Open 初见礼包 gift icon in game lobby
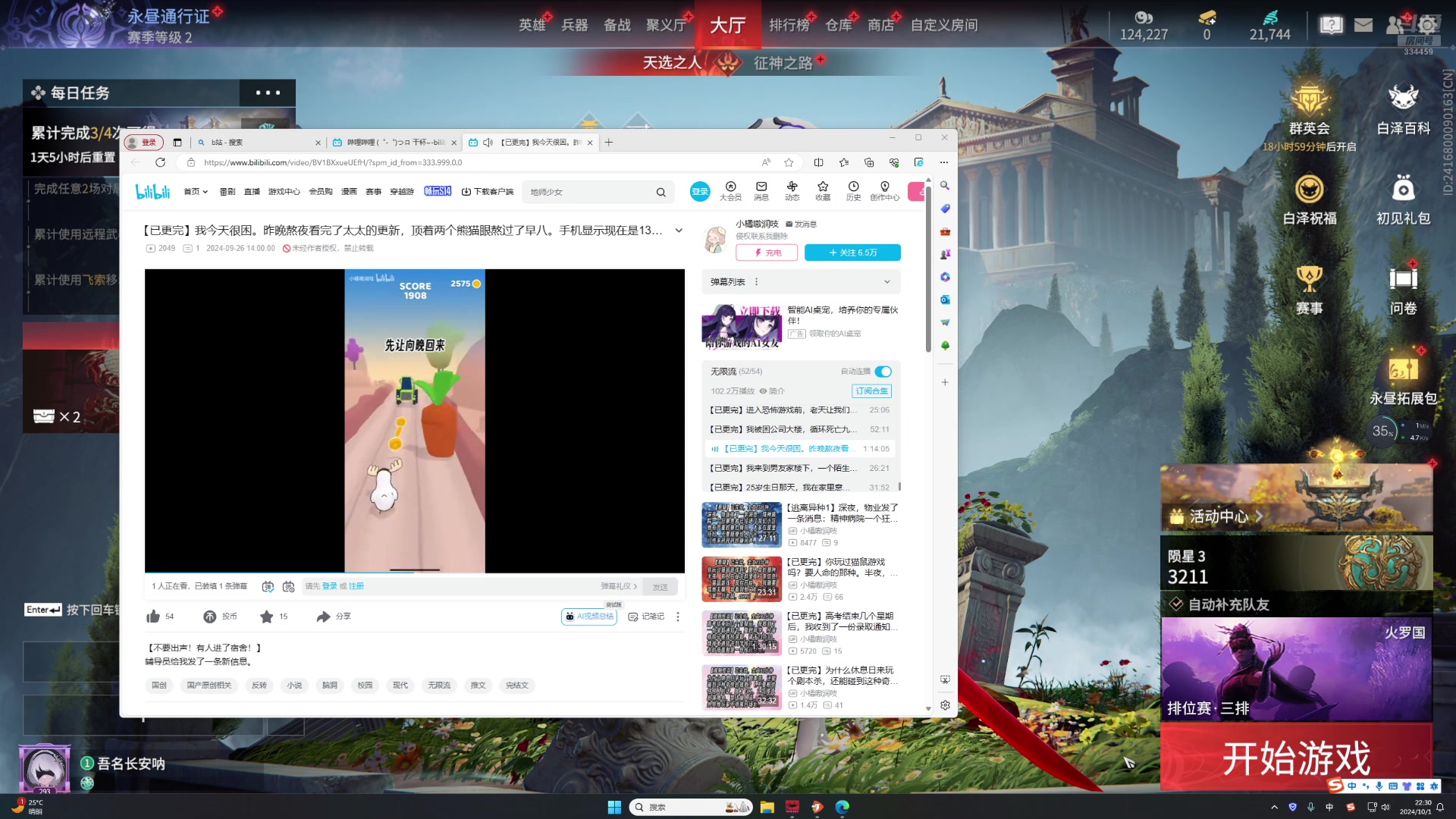The image size is (1456, 819). (x=1404, y=199)
